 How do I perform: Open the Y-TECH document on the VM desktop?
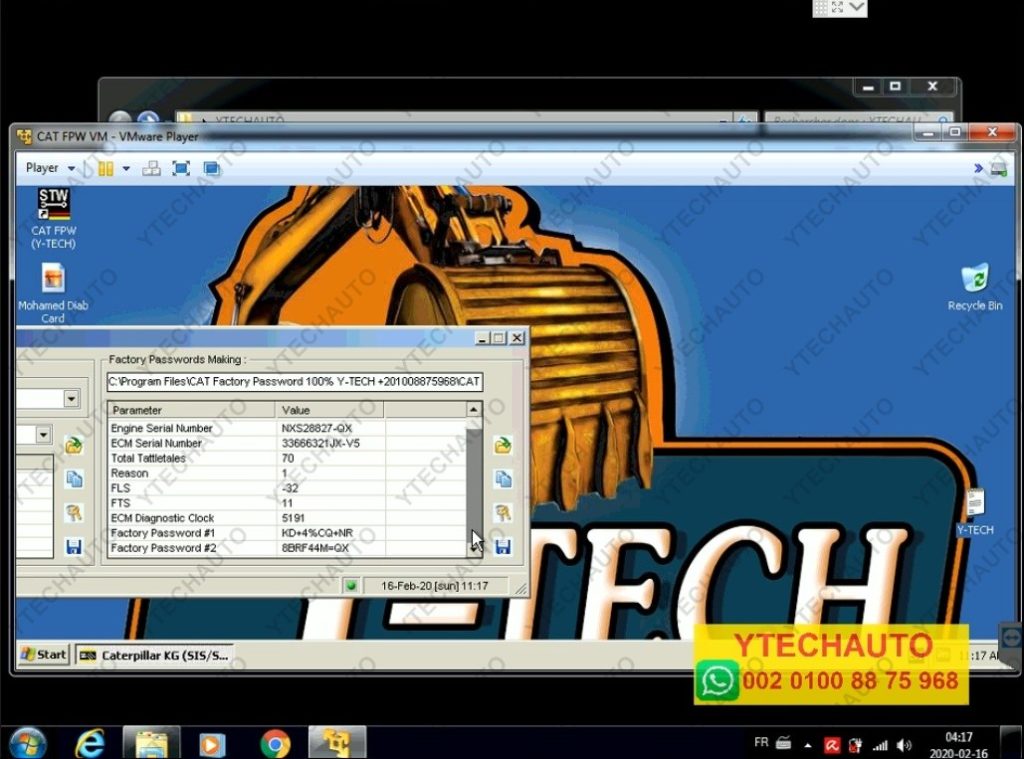[975, 513]
